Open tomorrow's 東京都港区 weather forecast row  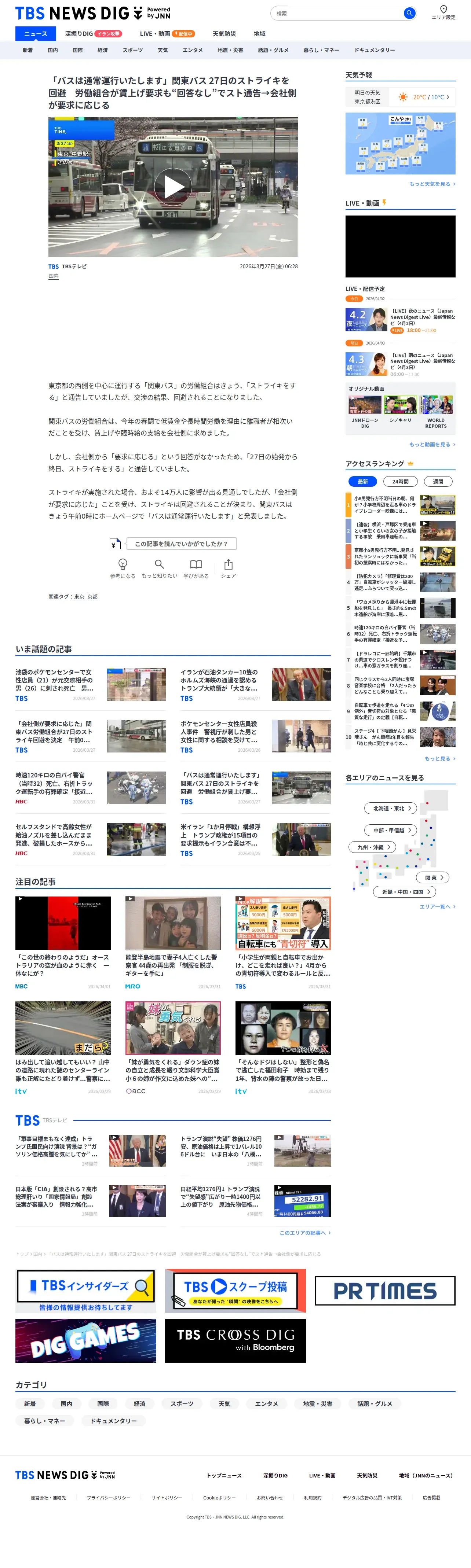tap(400, 97)
